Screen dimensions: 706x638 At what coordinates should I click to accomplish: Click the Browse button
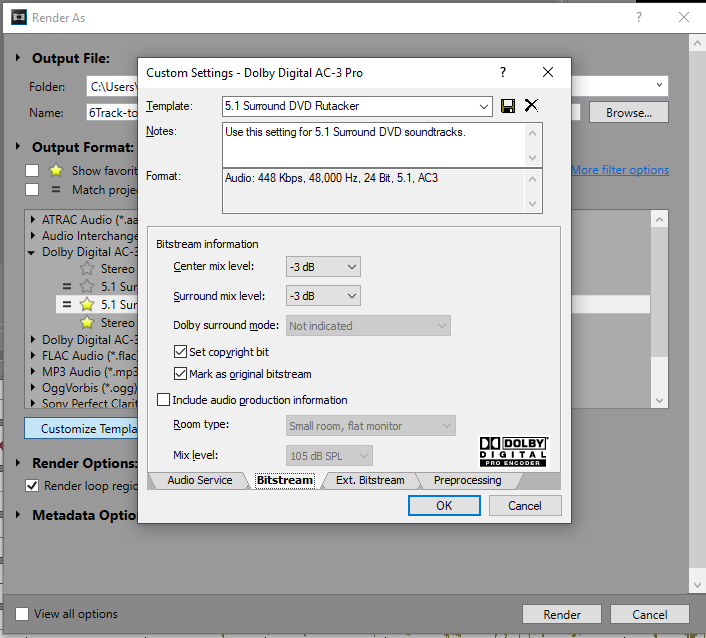629,113
